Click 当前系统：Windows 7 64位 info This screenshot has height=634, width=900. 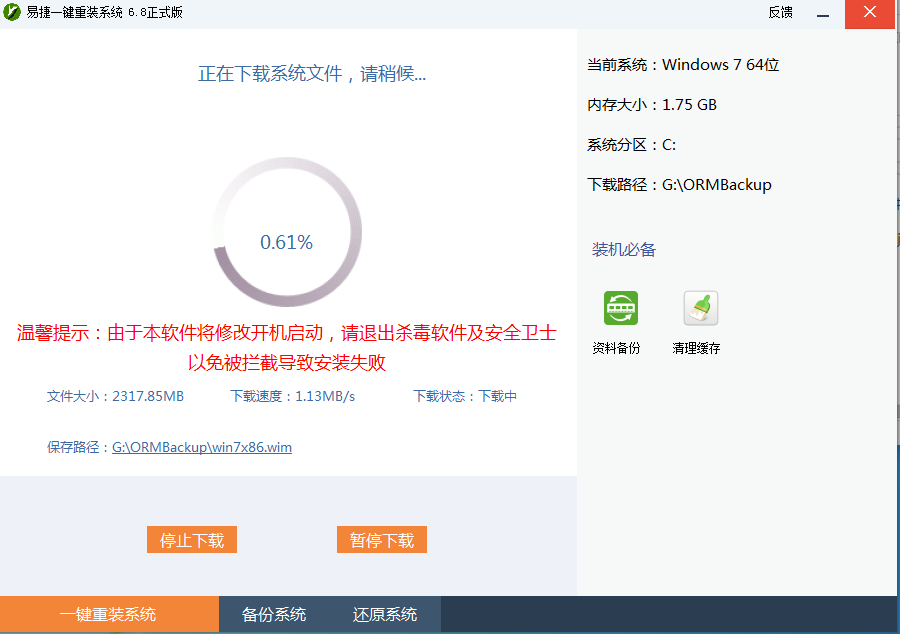tap(683, 64)
